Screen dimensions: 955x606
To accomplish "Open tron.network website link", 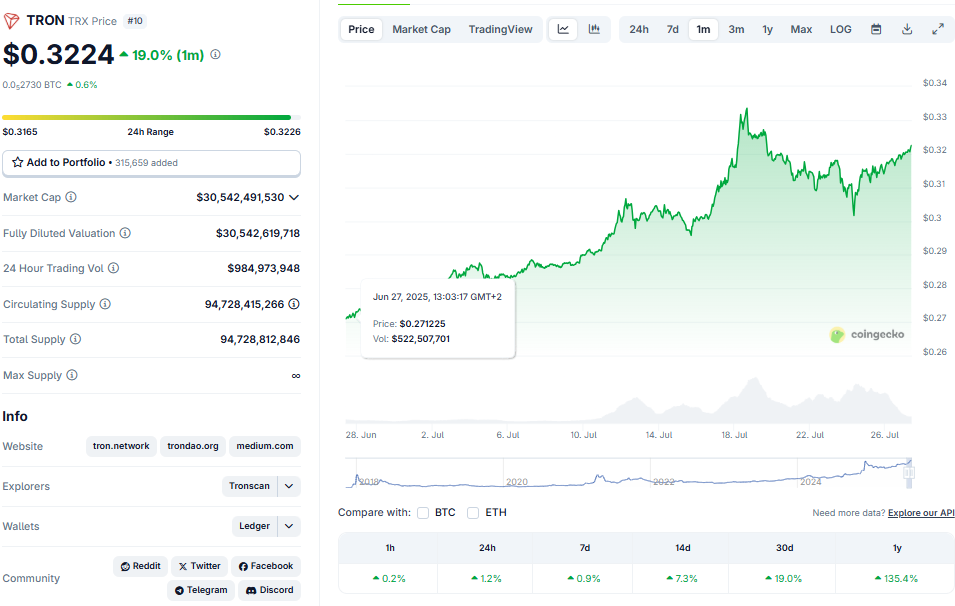I will (121, 446).
